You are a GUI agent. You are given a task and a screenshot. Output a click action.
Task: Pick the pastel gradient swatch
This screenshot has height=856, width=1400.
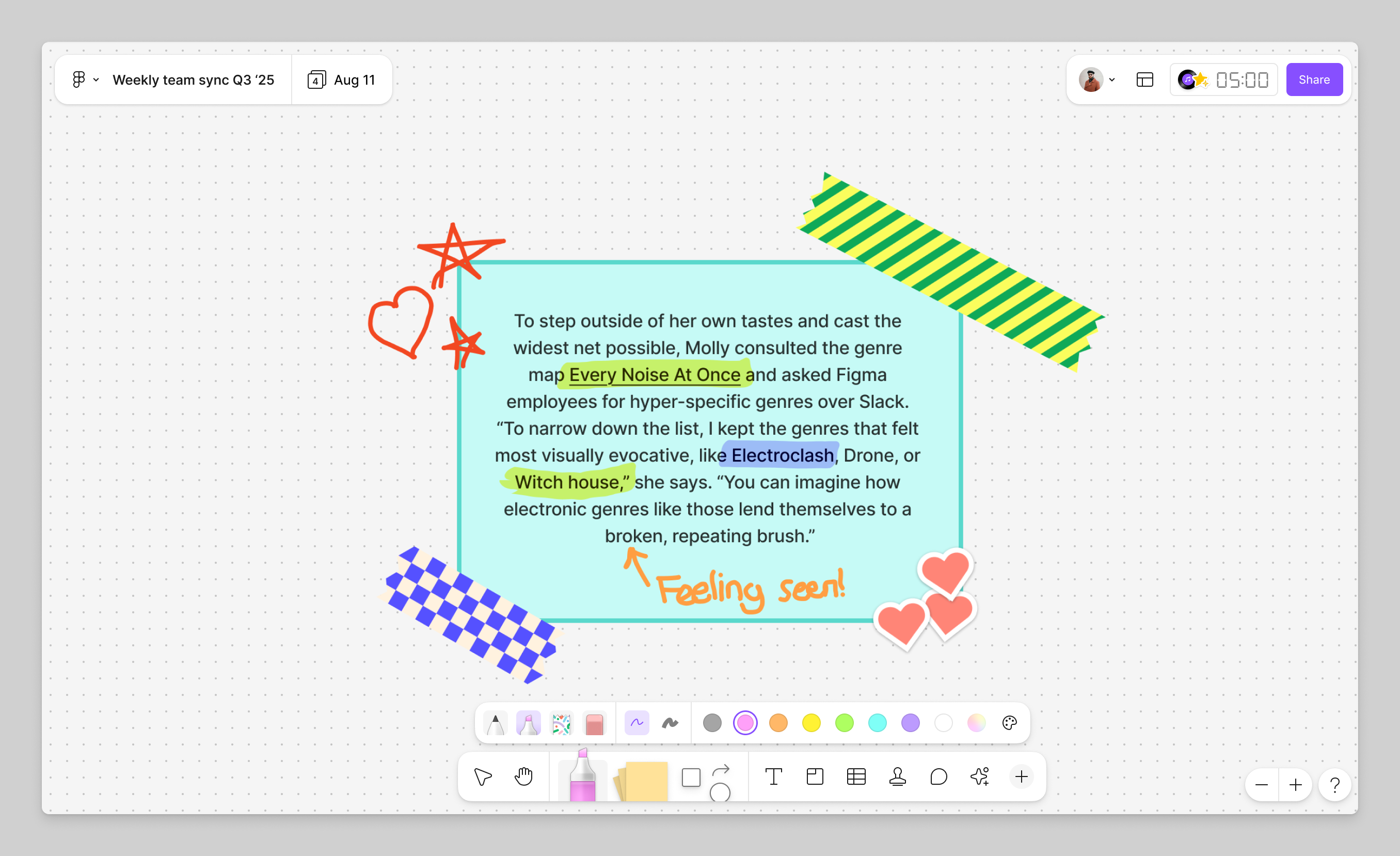[x=976, y=722]
